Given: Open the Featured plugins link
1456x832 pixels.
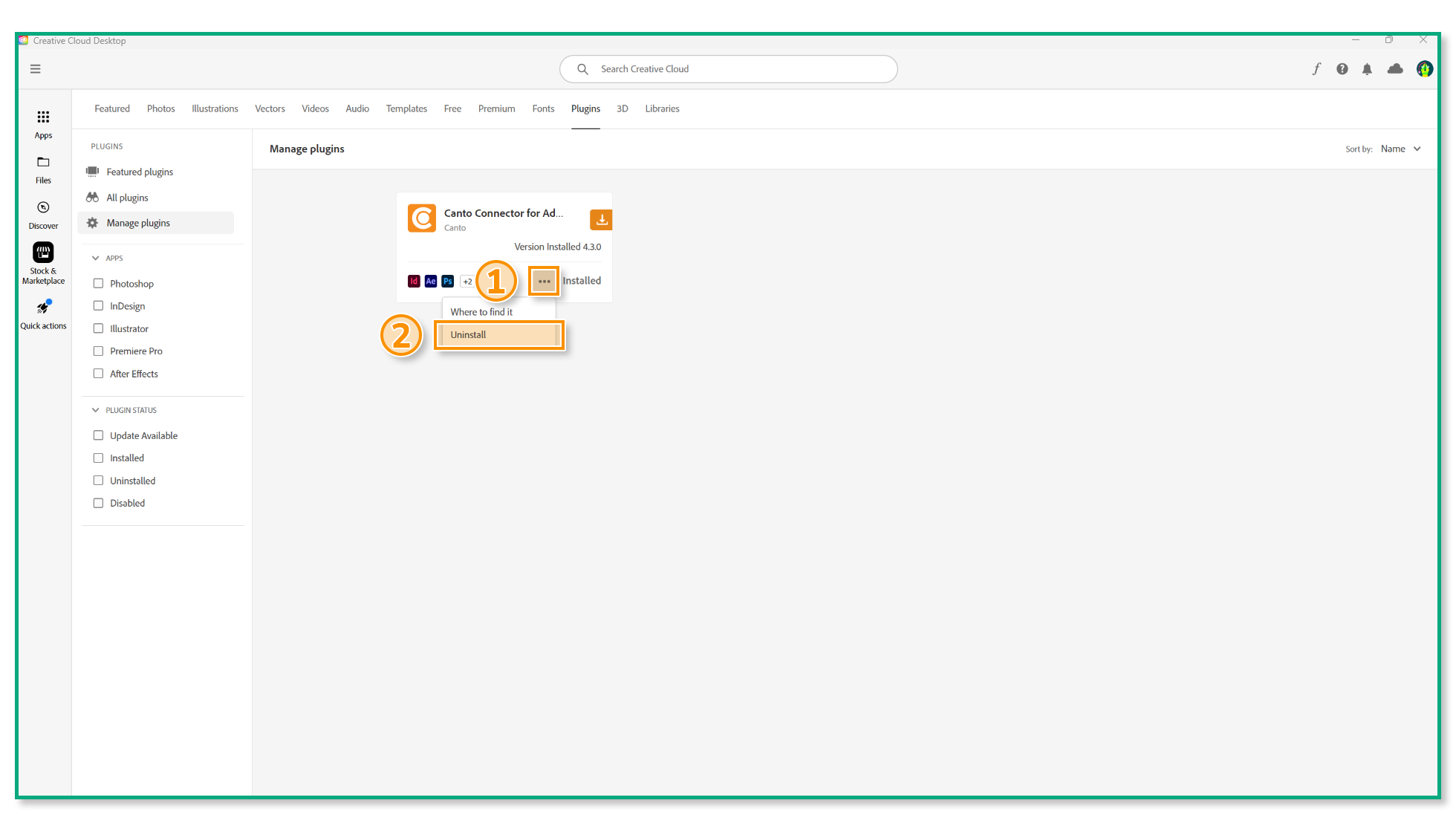Looking at the screenshot, I should point(140,172).
